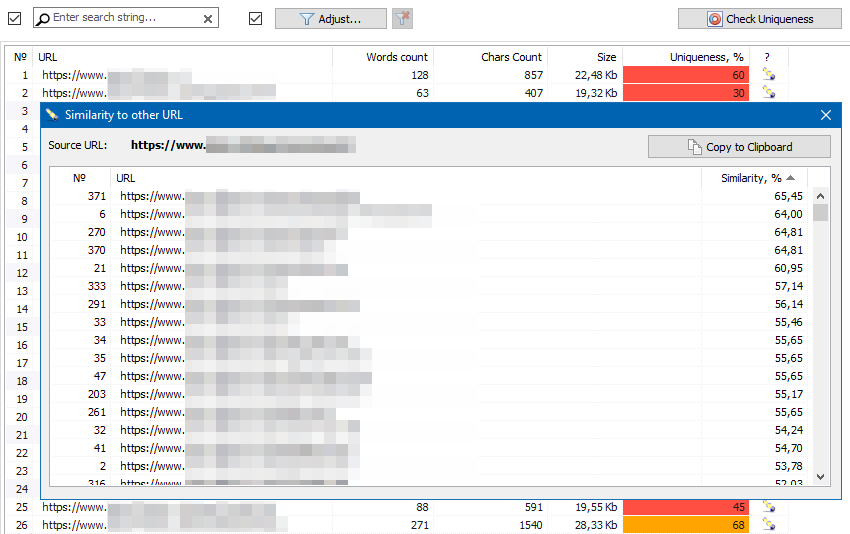This screenshot has height=534, width=850.
Task: Open similarity details icon for row 26
Action: click(x=767, y=525)
